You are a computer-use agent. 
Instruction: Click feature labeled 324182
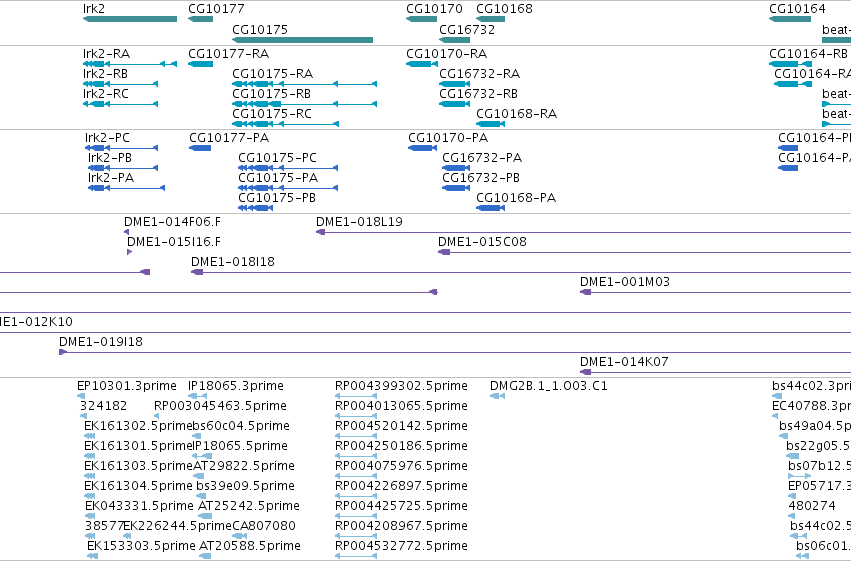click(83, 416)
